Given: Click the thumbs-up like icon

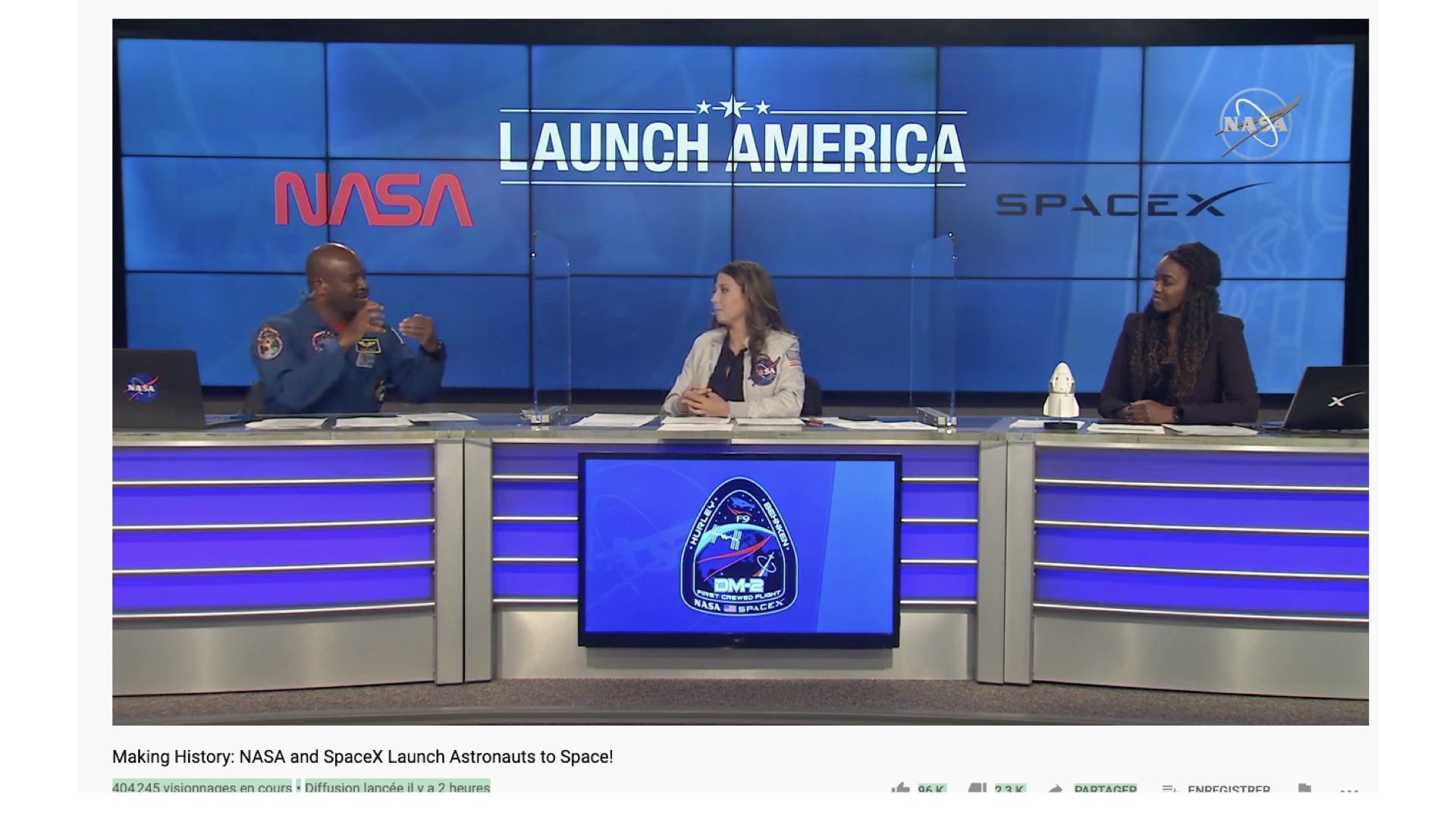Looking at the screenshot, I should coord(900,788).
